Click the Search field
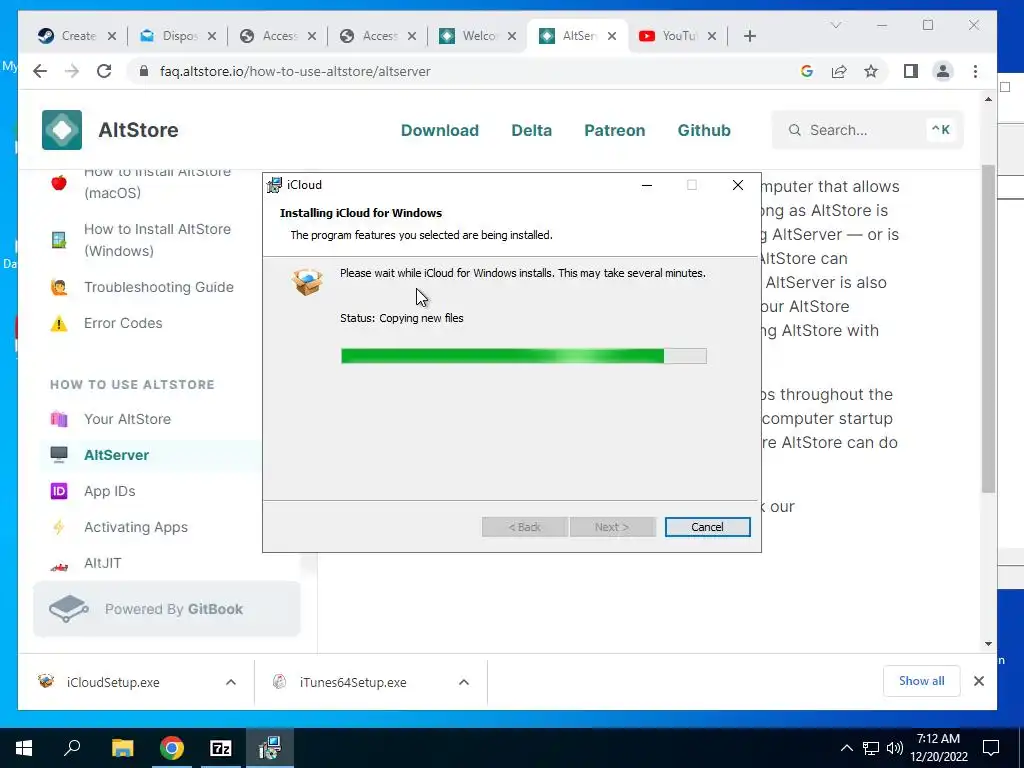1024x768 pixels. click(x=867, y=130)
